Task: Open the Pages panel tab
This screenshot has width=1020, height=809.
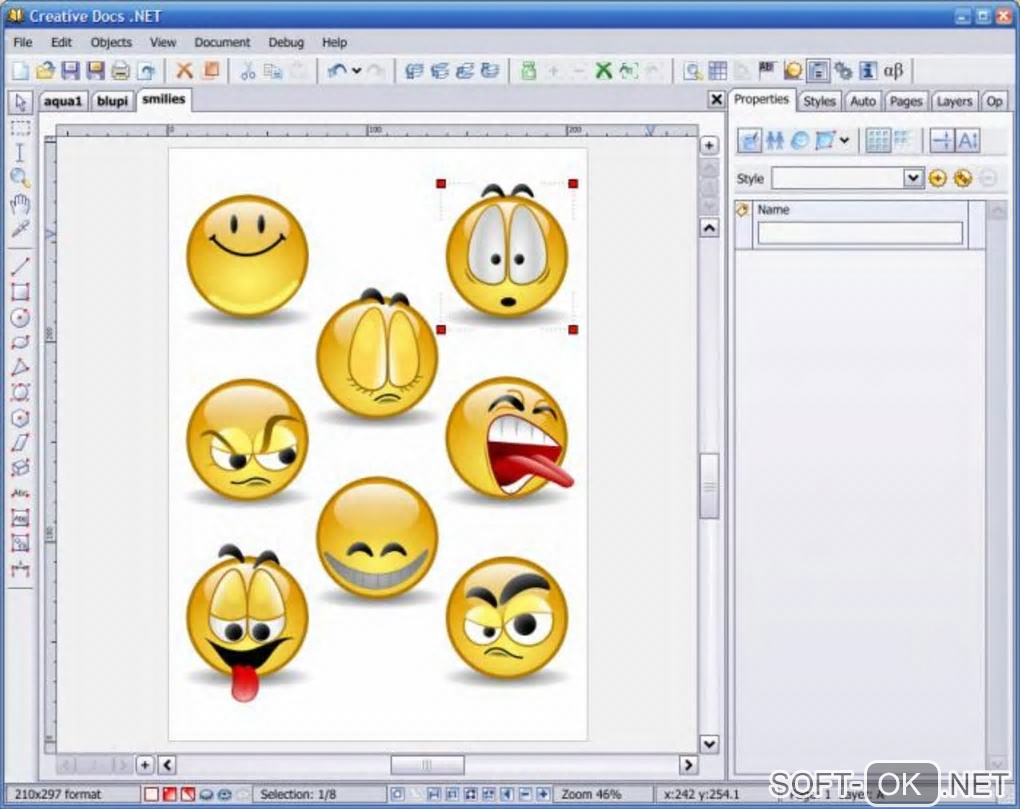Action: [906, 101]
